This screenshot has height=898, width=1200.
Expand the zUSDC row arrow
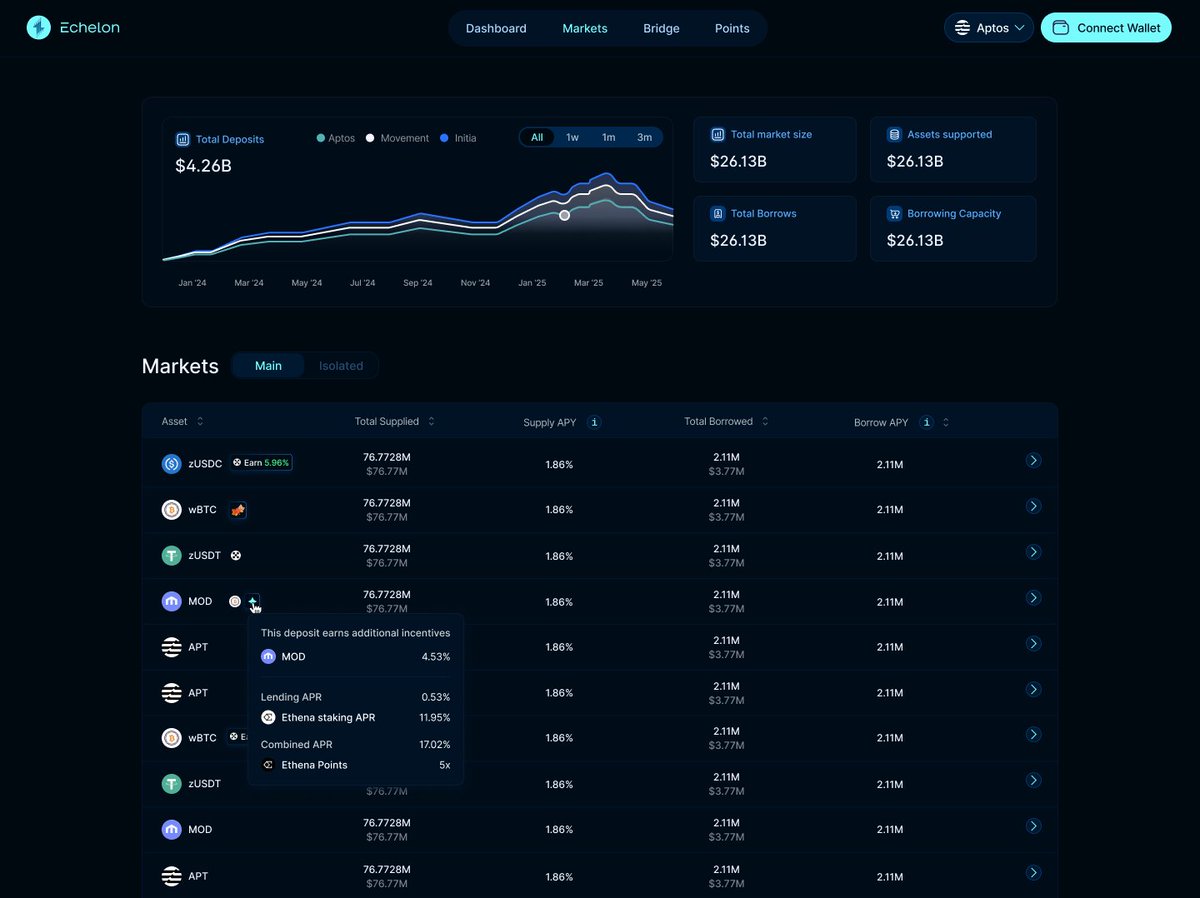tap(1034, 460)
